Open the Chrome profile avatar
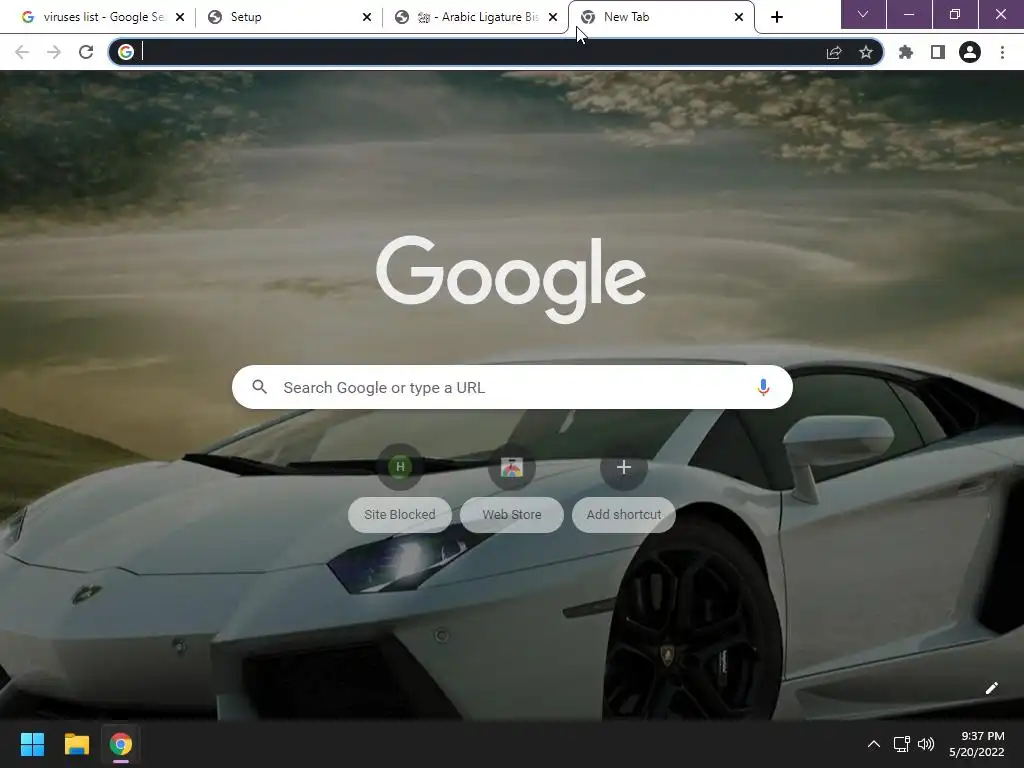1024x768 pixels. (x=970, y=52)
